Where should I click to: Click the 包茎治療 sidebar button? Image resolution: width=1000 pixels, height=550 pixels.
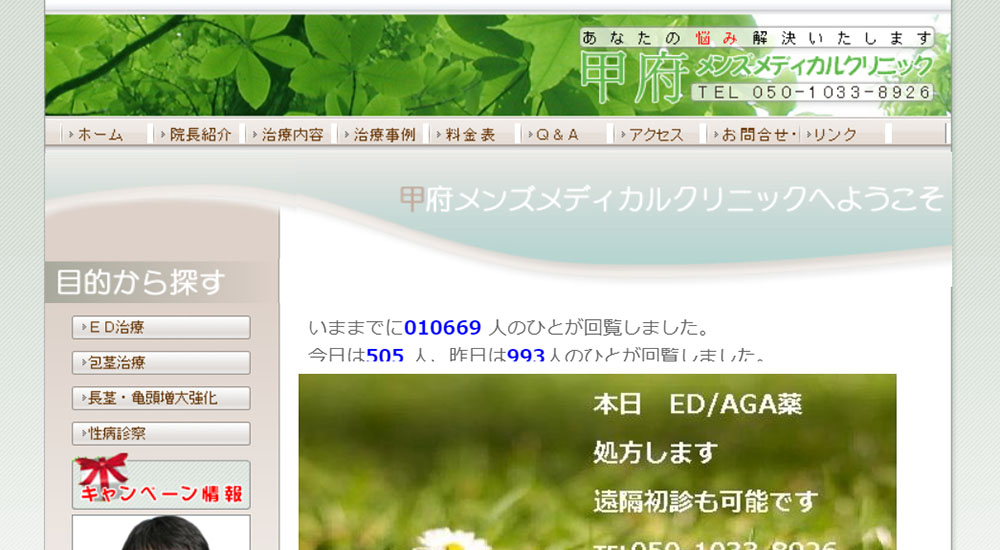point(161,362)
